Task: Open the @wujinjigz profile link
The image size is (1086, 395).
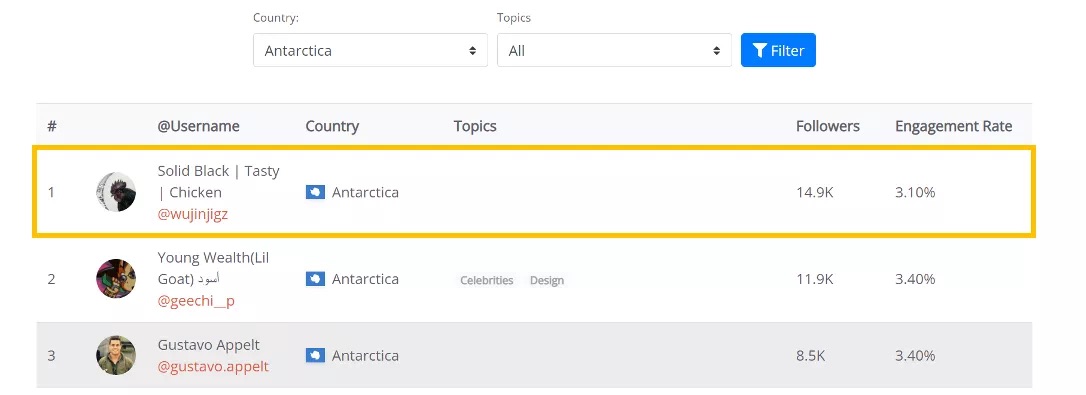Action: [x=193, y=214]
